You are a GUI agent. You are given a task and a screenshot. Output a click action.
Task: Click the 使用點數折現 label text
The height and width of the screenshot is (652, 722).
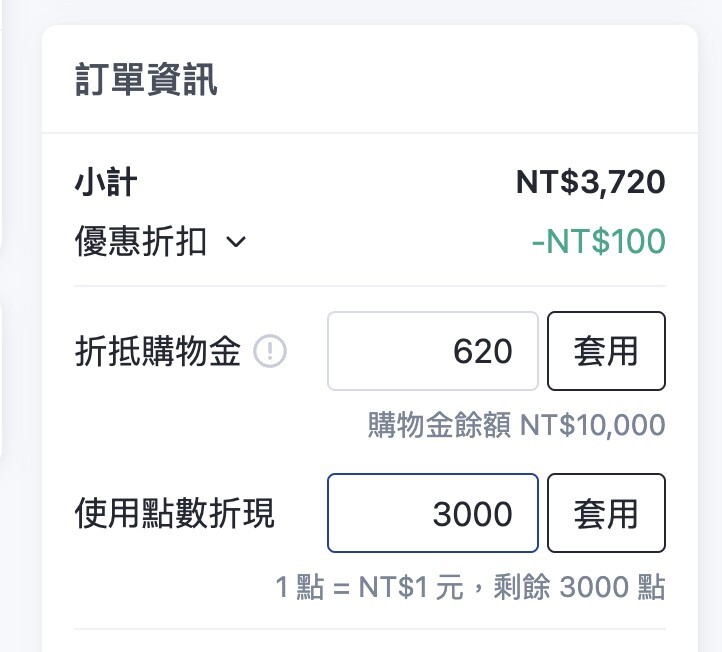[x=175, y=514]
